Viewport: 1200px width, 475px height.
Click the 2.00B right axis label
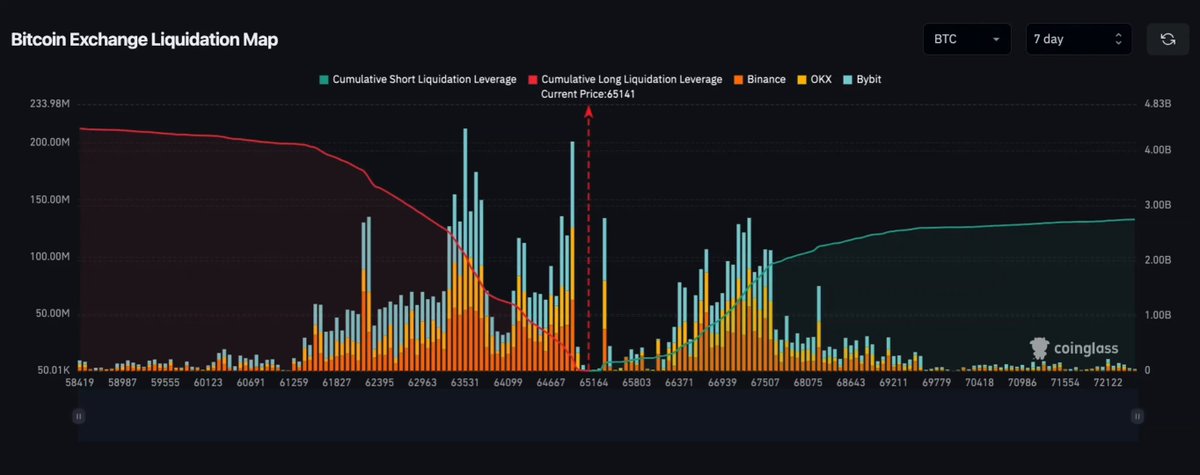coord(1157,259)
